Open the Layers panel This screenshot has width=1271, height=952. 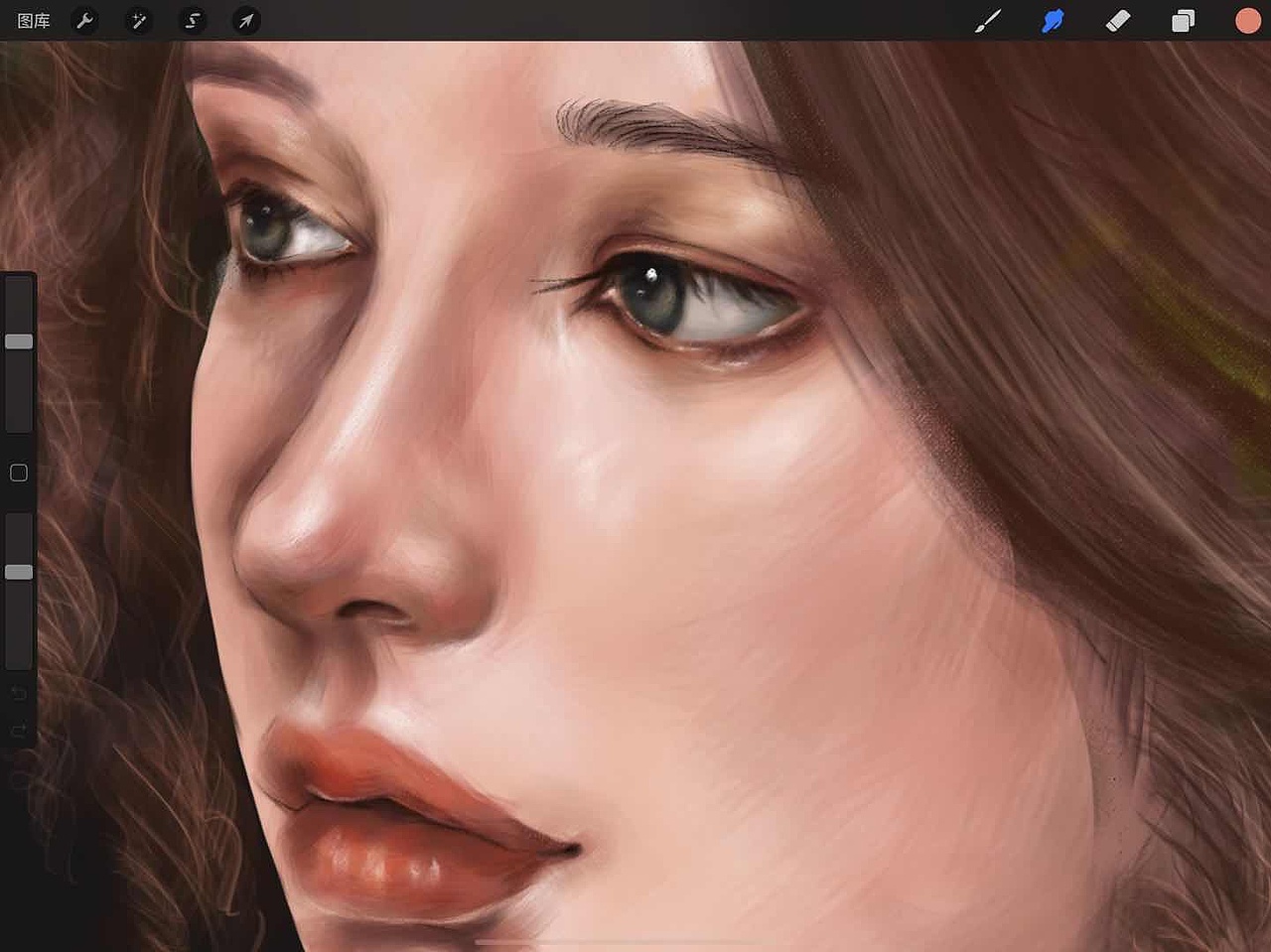click(x=1183, y=21)
